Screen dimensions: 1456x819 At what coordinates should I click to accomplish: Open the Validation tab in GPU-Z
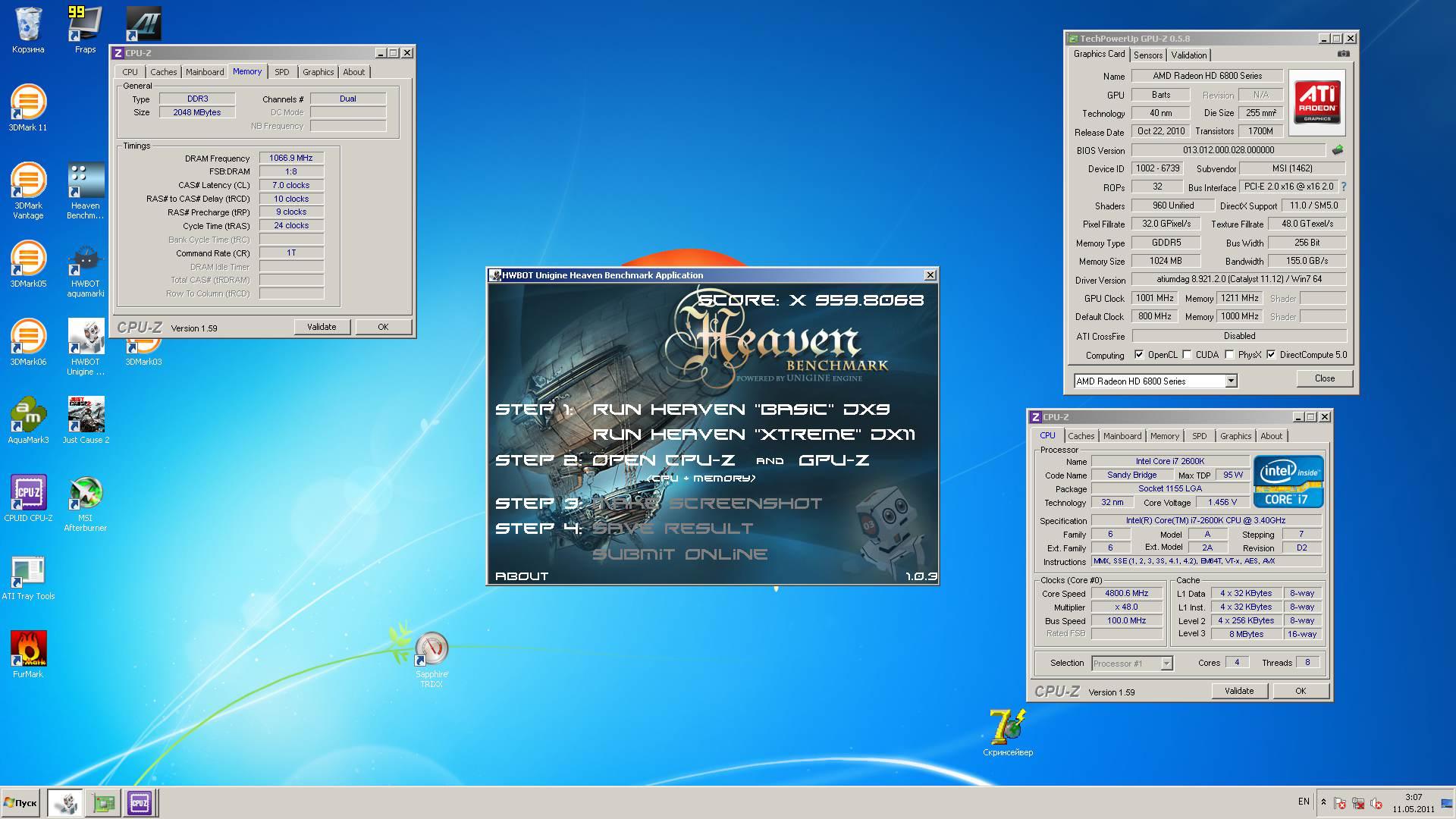pos(1188,55)
